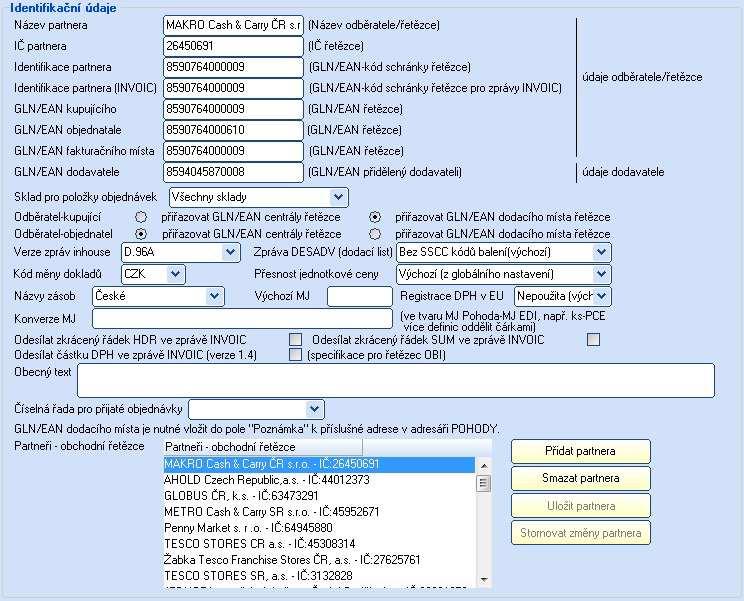Select GLOBUS ČR, k.s. partner
The image size is (744, 601).
pos(319,496)
